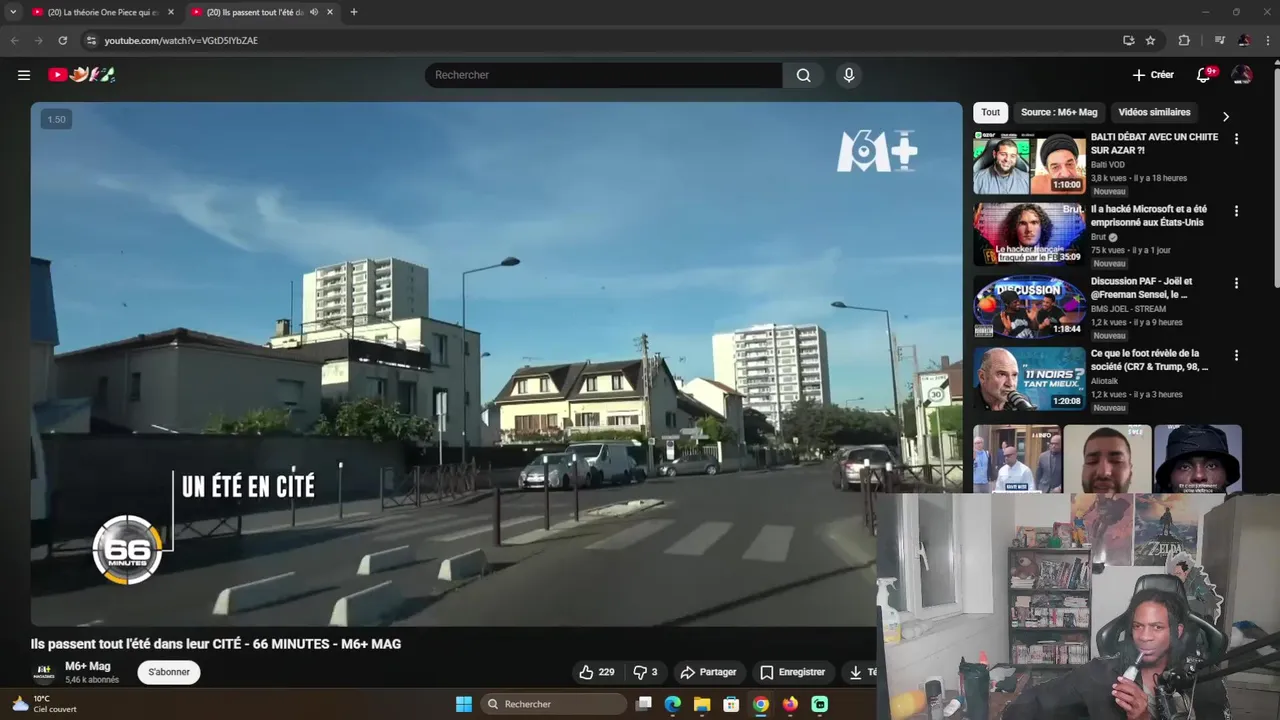Mute audio on the playing tab
1280x720 pixels.
click(314, 12)
